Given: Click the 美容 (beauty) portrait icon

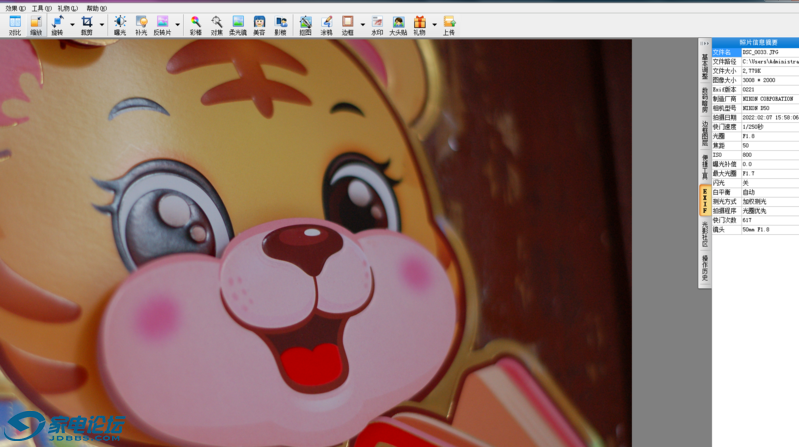Looking at the screenshot, I should point(259,25).
